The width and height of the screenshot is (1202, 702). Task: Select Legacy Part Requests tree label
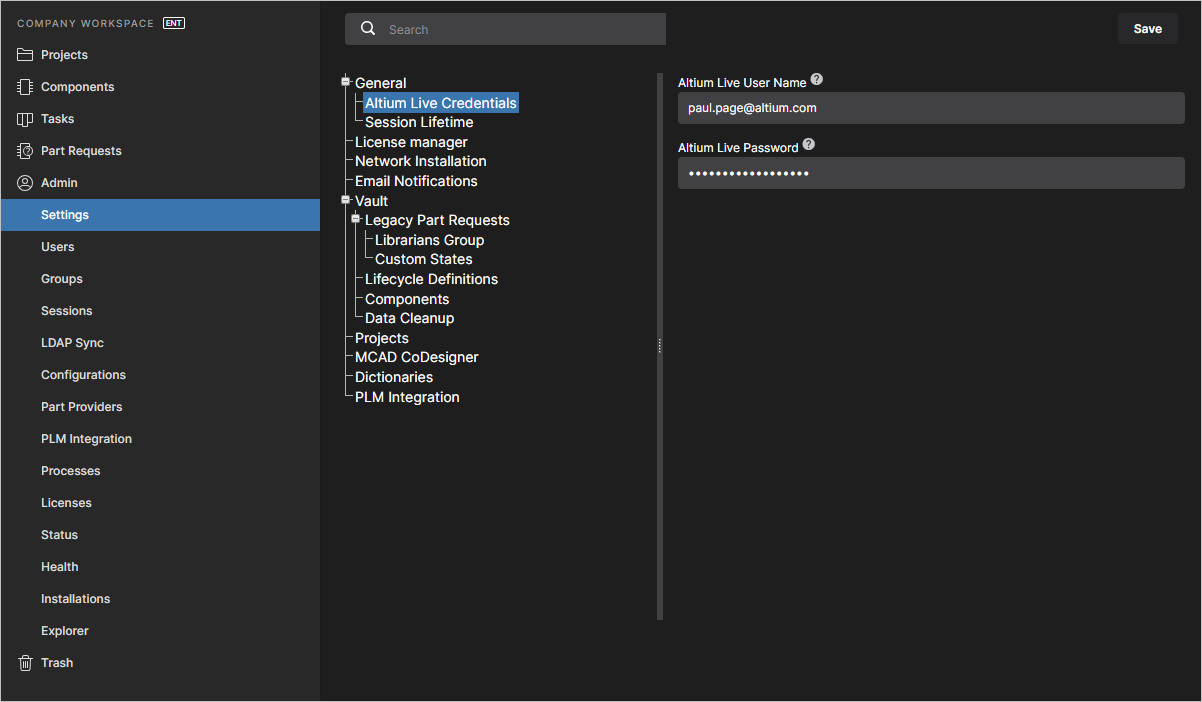437,220
